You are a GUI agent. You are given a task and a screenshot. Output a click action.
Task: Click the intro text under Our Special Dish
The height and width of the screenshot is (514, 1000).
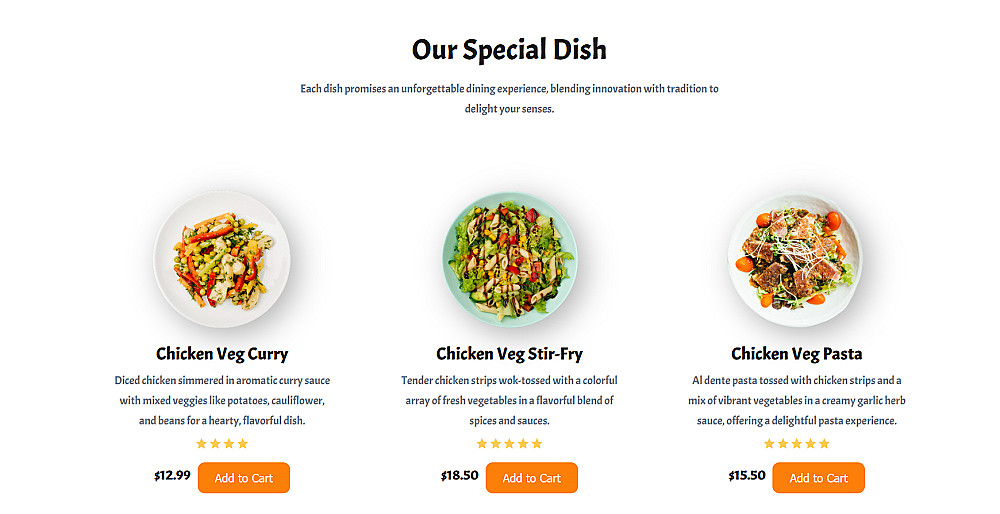coord(509,98)
